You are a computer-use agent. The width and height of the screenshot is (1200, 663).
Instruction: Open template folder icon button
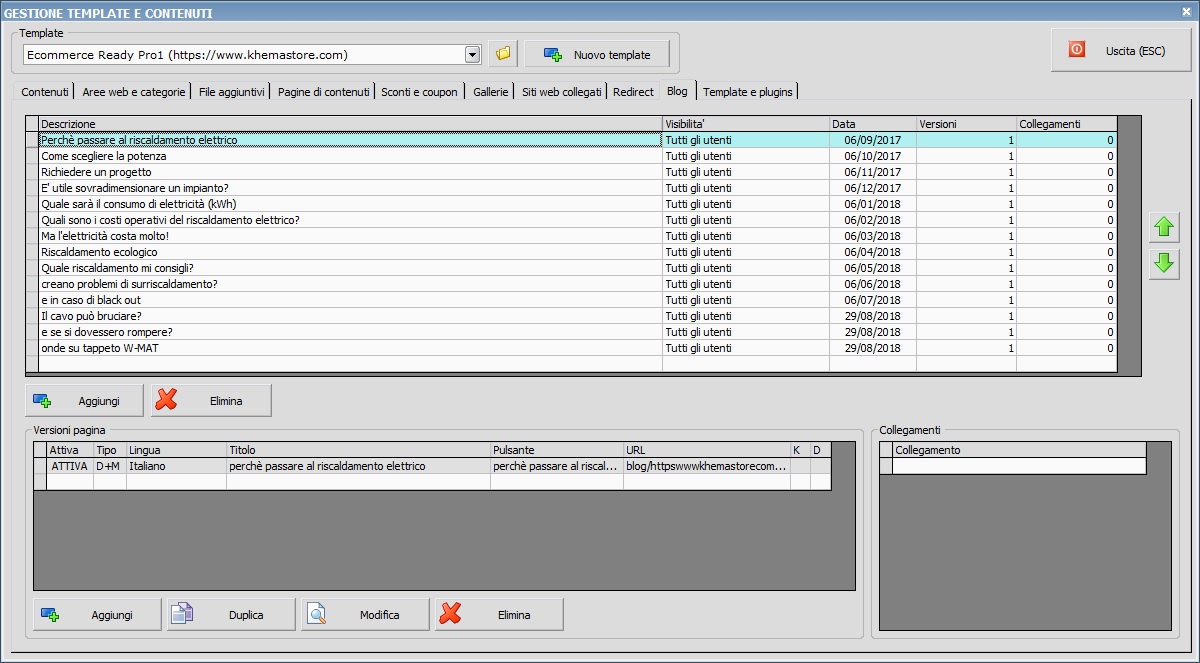point(503,54)
